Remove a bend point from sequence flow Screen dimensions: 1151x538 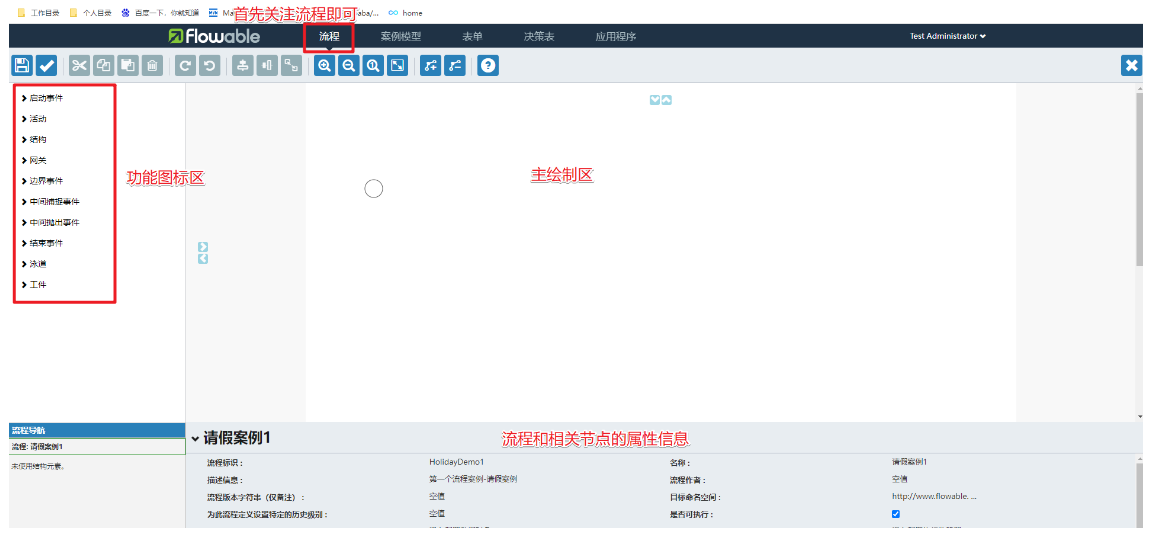click(x=454, y=65)
